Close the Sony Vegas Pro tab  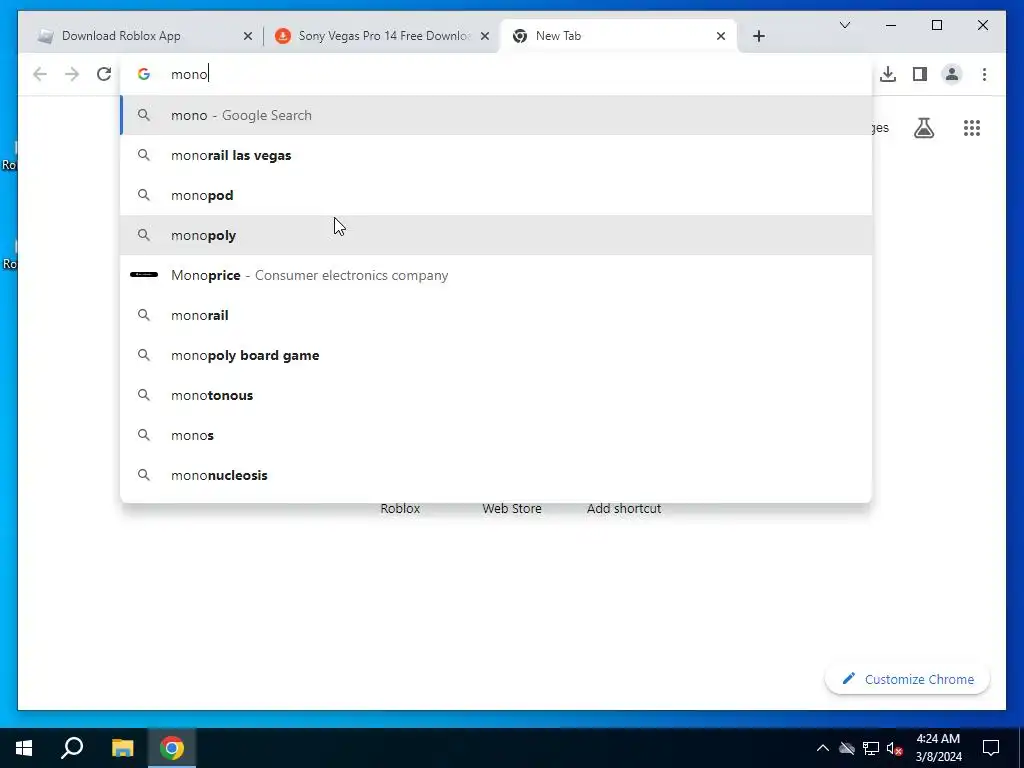[485, 36]
